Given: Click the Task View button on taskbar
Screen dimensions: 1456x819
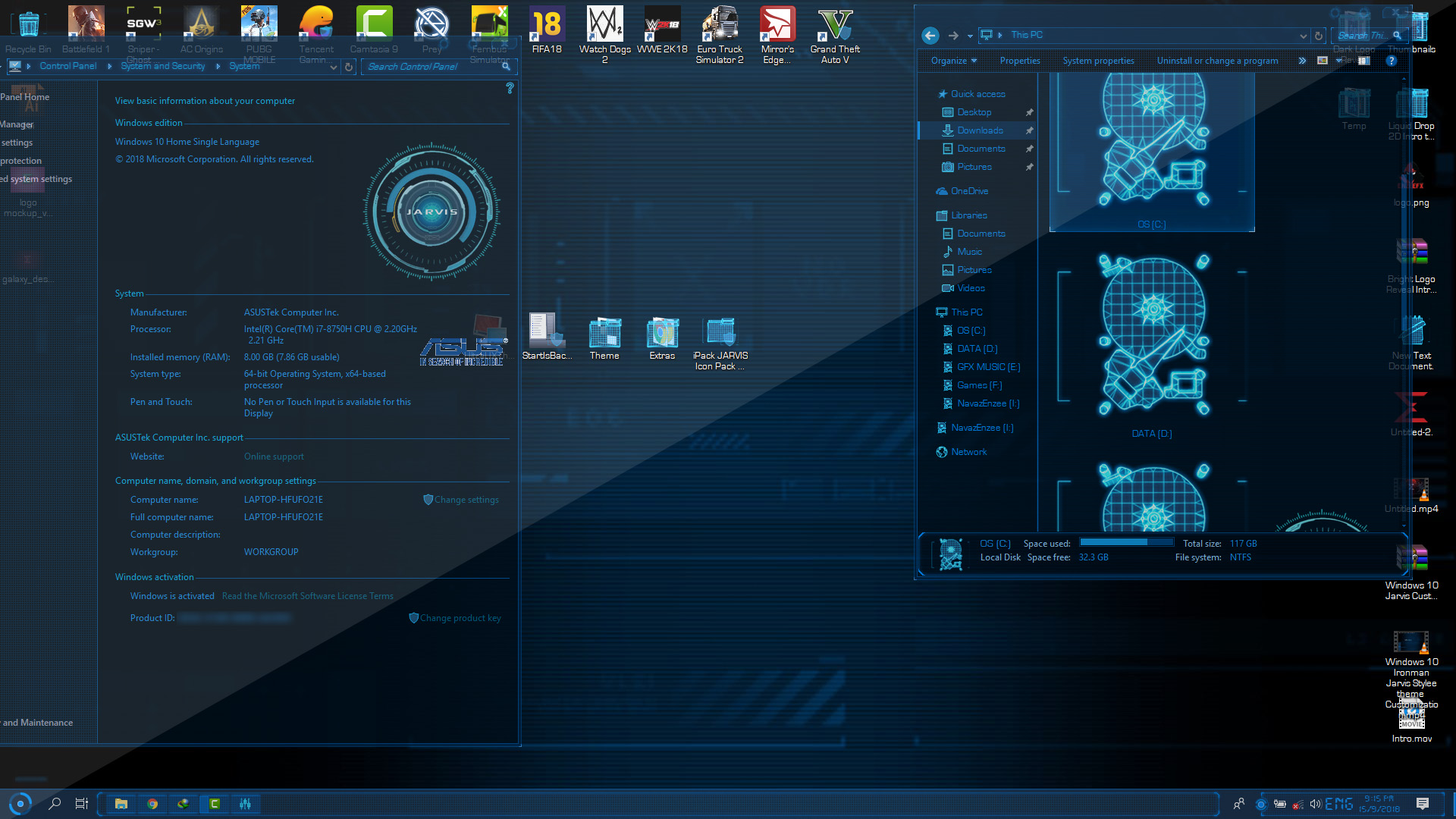Looking at the screenshot, I should [x=81, y=803].
